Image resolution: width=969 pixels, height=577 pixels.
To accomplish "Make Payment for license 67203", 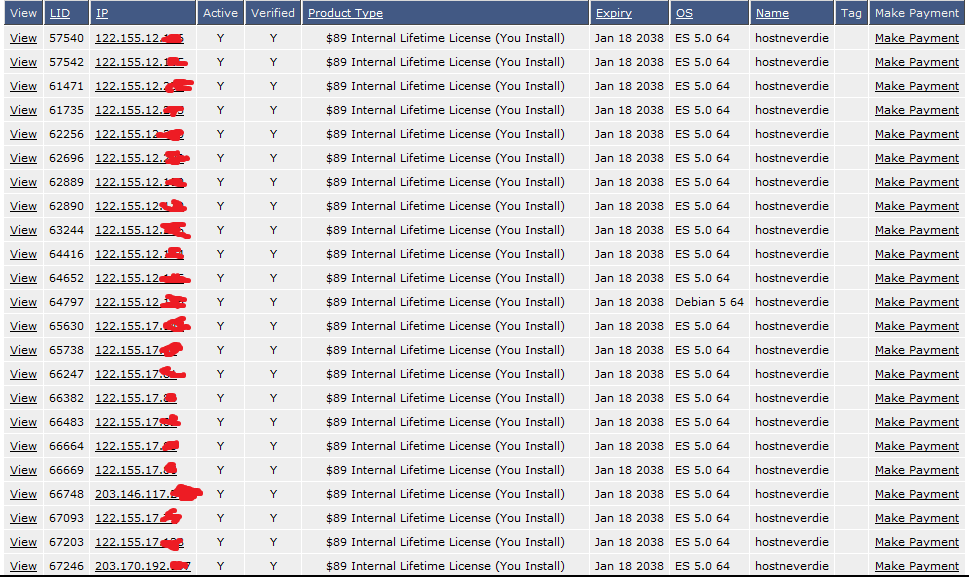I will click(916, 542).
